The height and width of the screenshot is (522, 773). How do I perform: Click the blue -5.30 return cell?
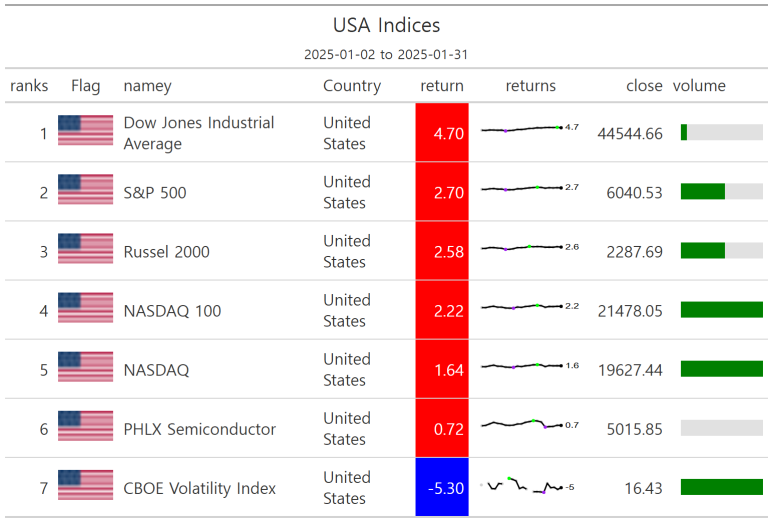(442, 487)
